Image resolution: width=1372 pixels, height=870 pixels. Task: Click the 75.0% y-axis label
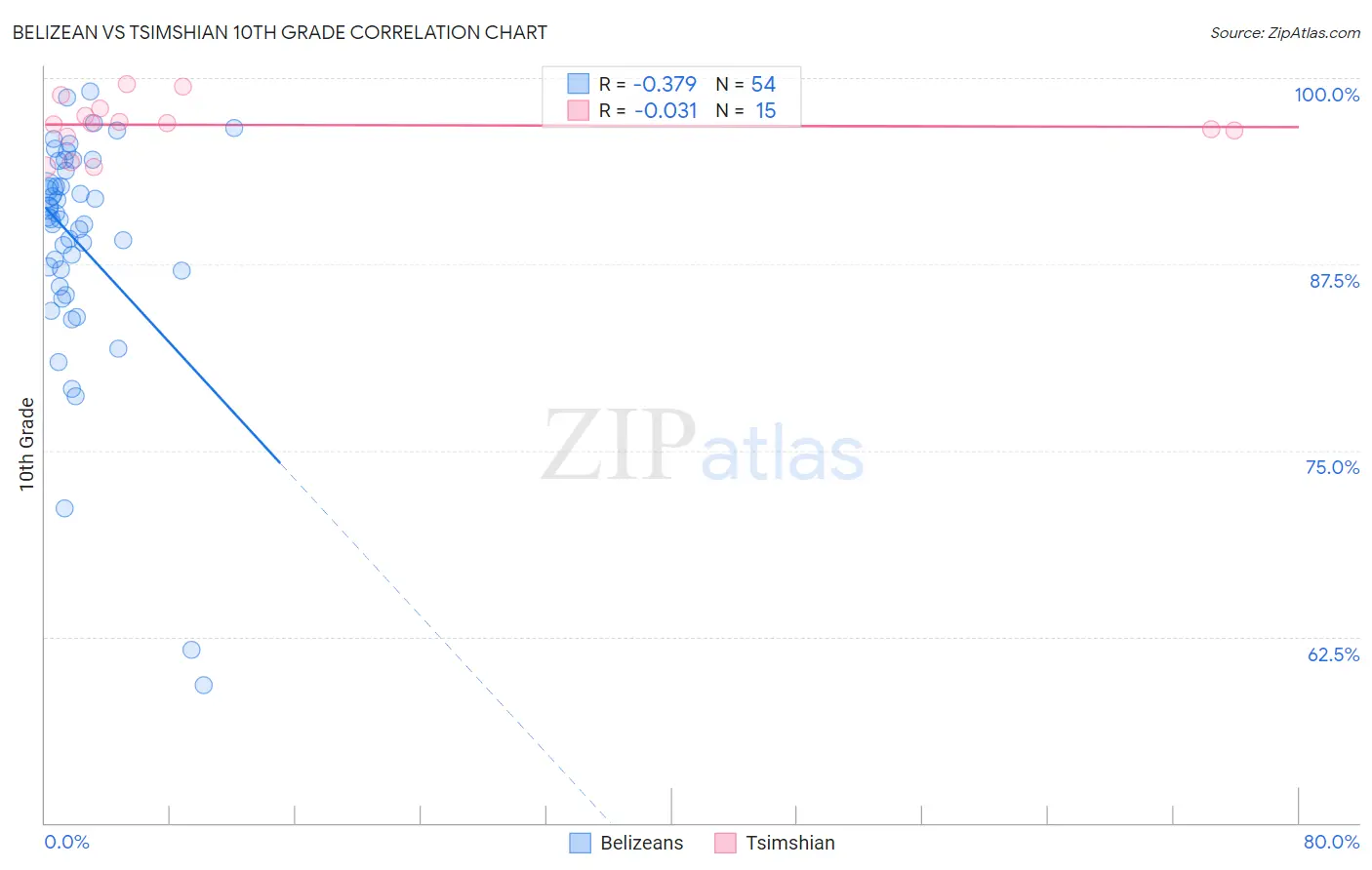1332,467
